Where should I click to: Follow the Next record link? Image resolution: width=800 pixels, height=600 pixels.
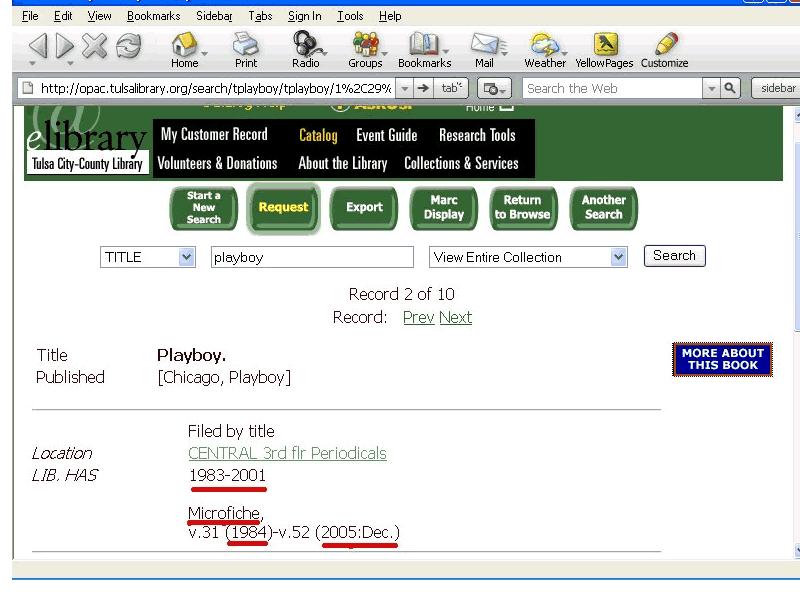[x=455, y=317]
